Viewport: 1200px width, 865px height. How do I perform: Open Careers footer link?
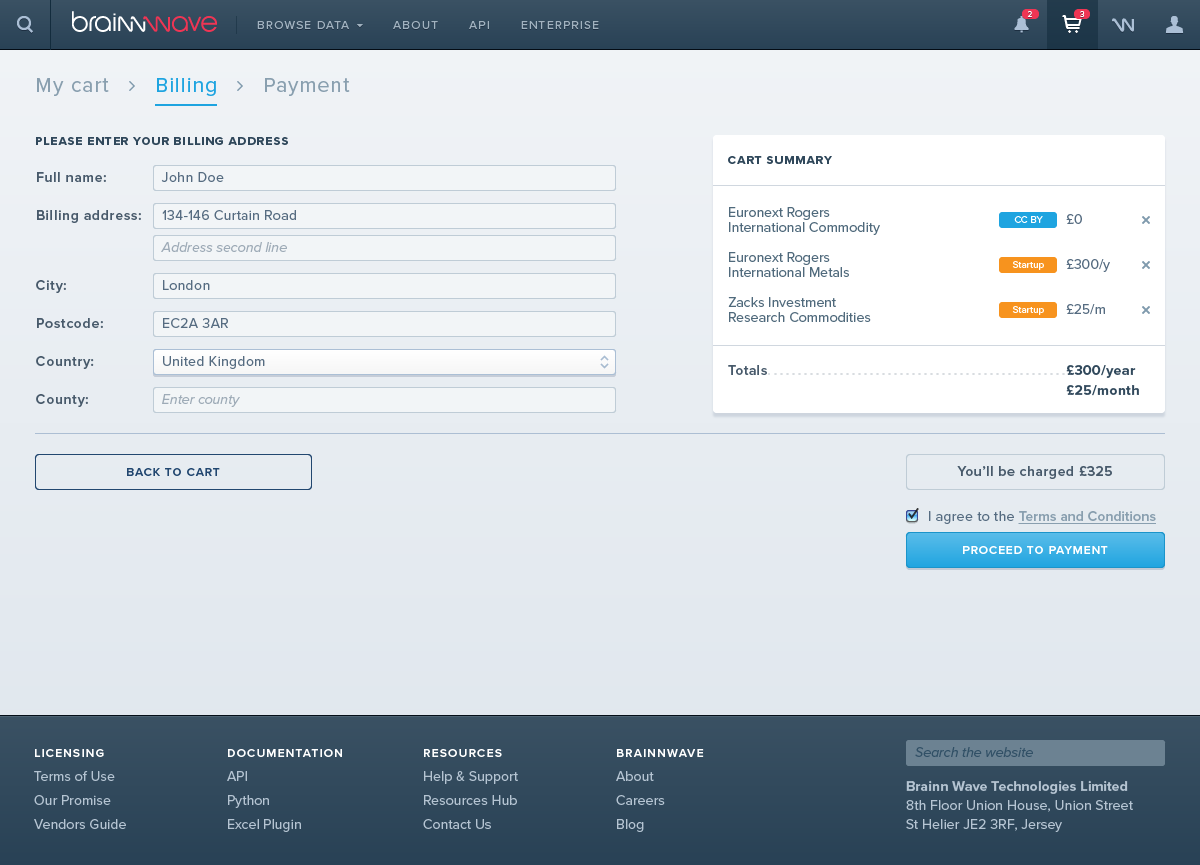[640, 801]
